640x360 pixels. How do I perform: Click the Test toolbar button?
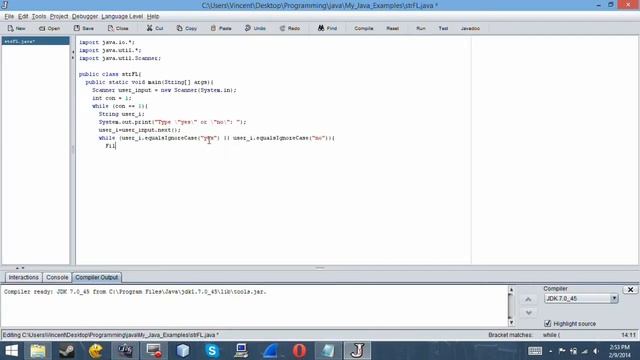click(x=443, y=29)
